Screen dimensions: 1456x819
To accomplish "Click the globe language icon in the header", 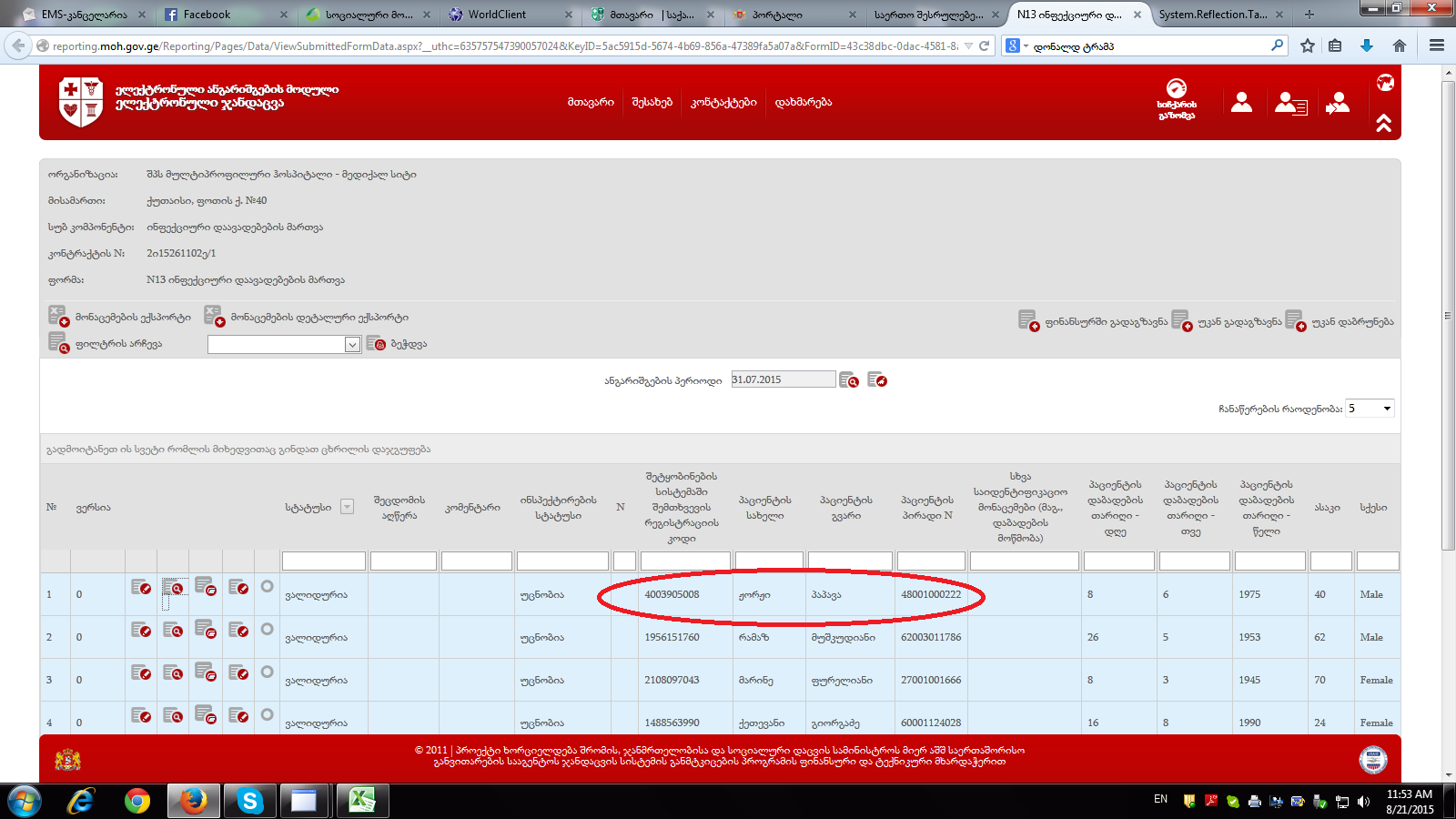I will click(x=1385, y=83).
